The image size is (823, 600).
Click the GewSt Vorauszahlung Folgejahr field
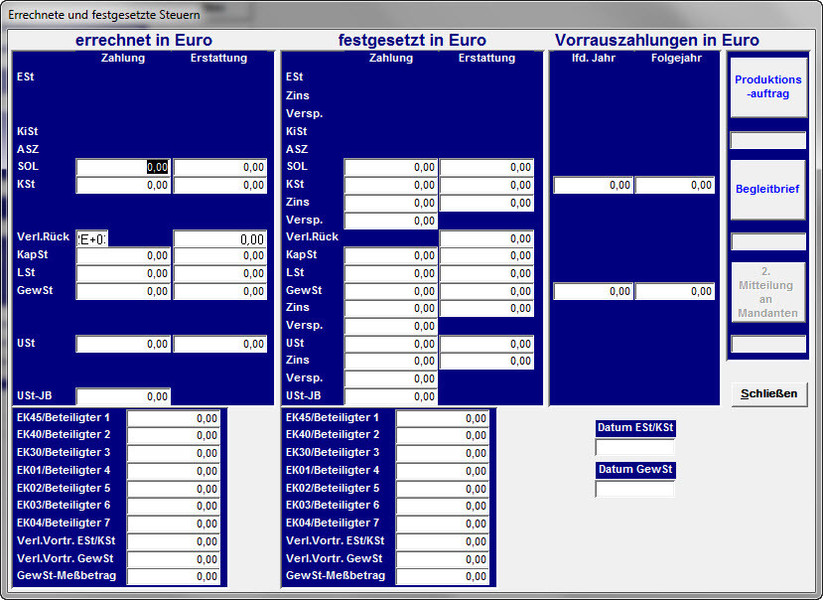coord(675,291)
